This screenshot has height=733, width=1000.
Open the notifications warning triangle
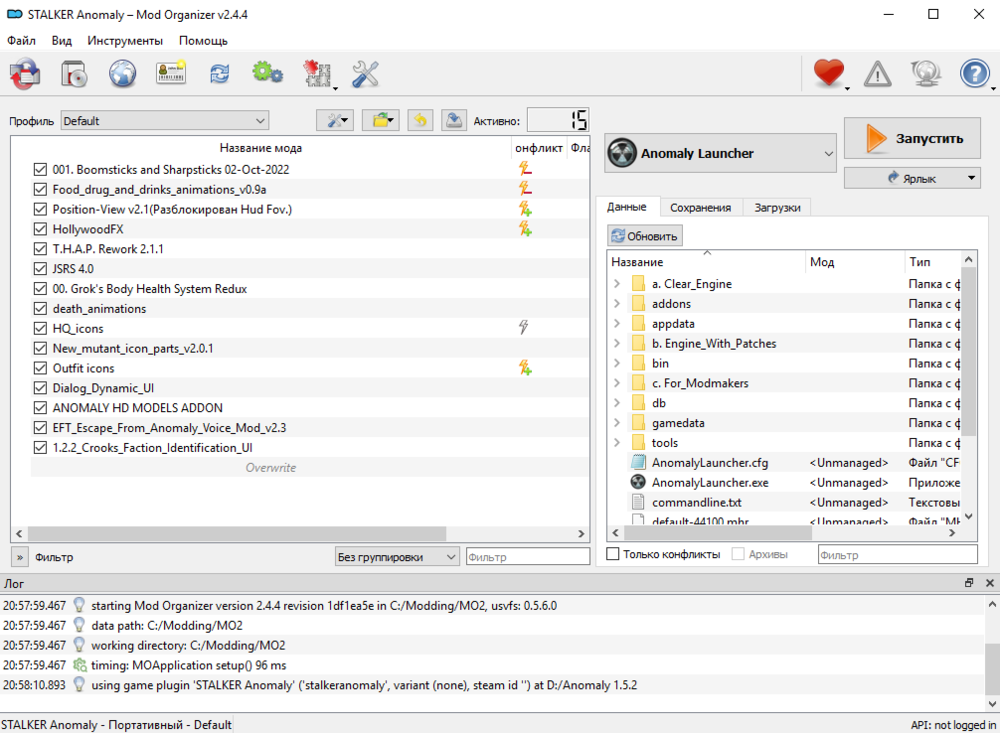coord(877,72)
